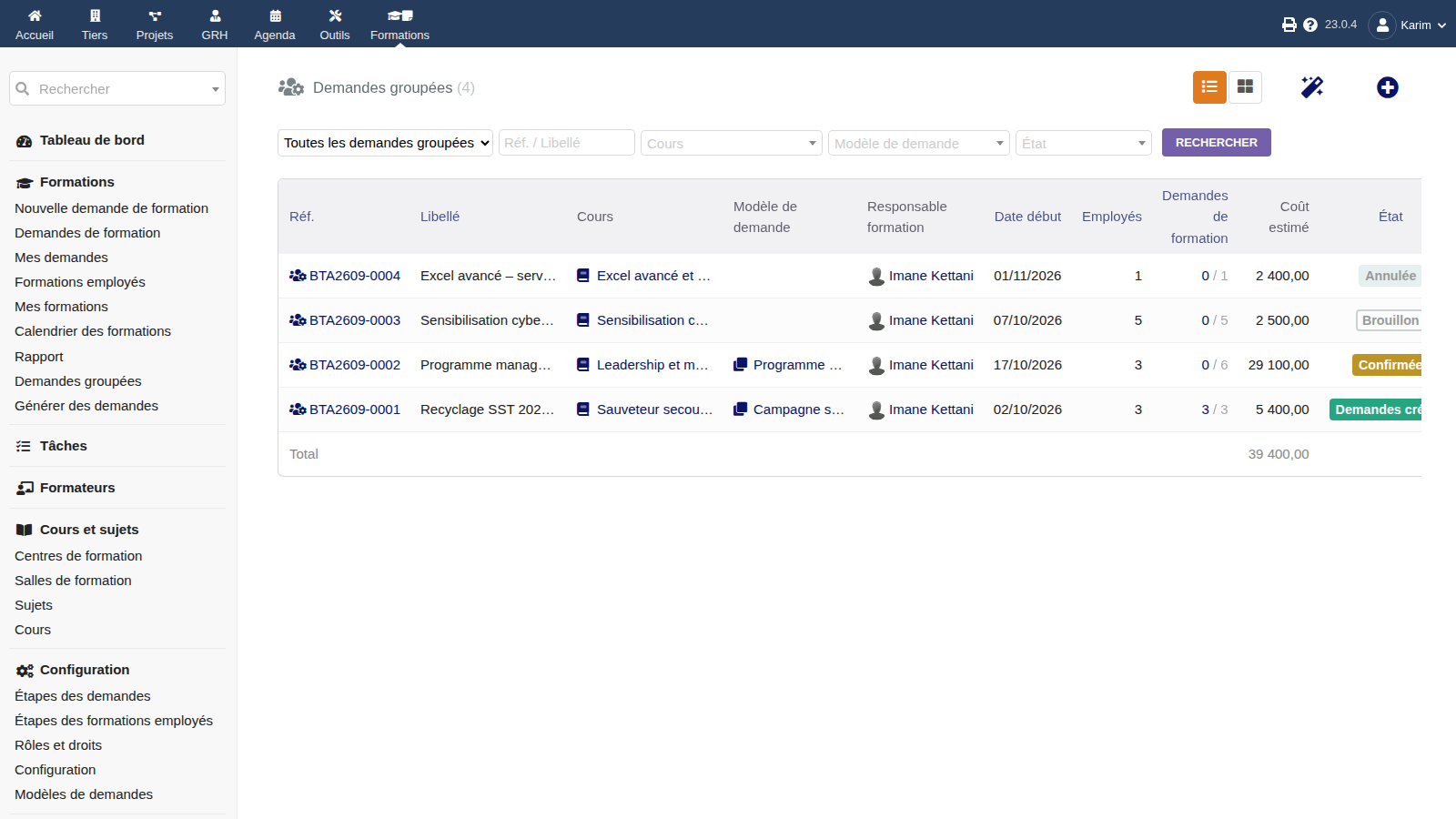Open the GRH module
This screenshot has height=819, width=1456.
[215, 25]
